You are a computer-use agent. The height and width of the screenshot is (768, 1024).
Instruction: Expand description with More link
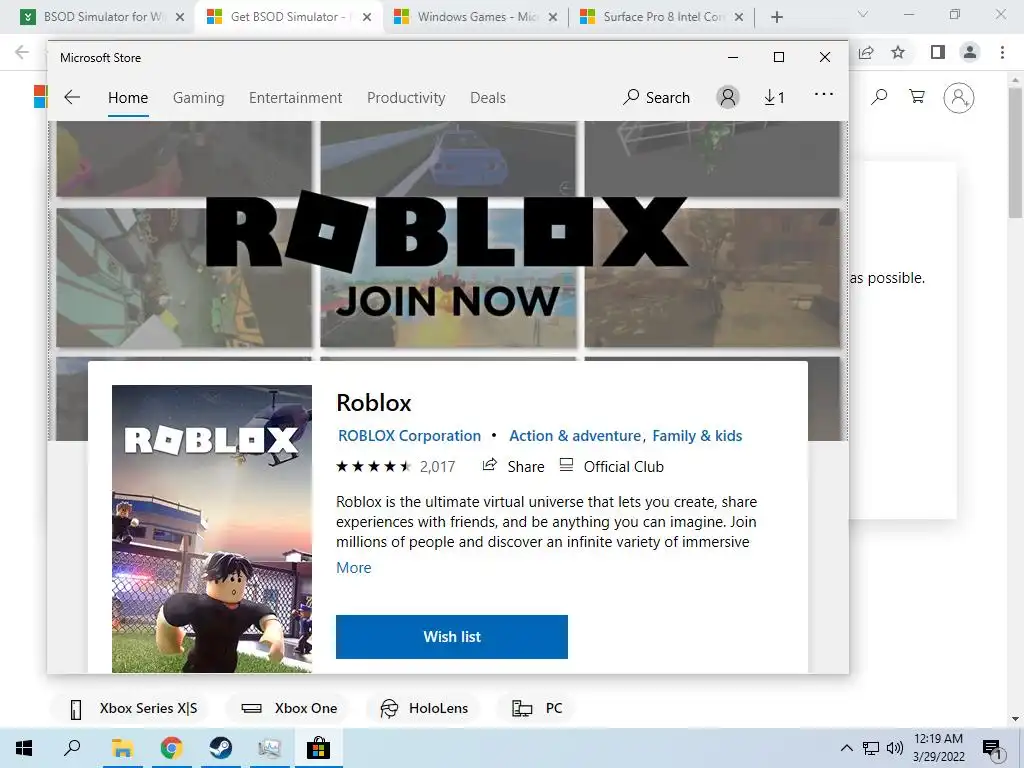pos(353,568)
